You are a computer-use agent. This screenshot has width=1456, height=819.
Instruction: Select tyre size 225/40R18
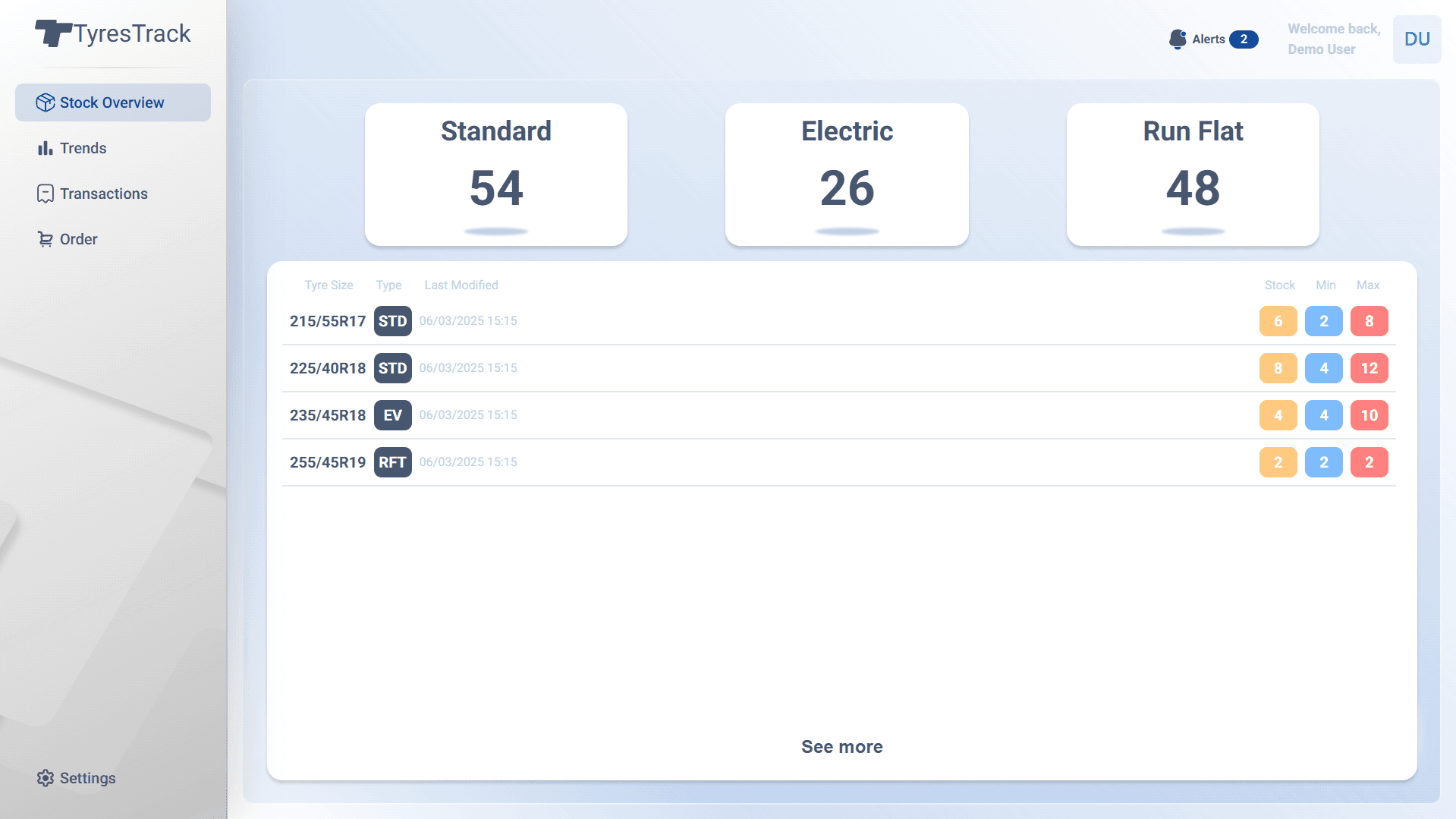point(328,368)
